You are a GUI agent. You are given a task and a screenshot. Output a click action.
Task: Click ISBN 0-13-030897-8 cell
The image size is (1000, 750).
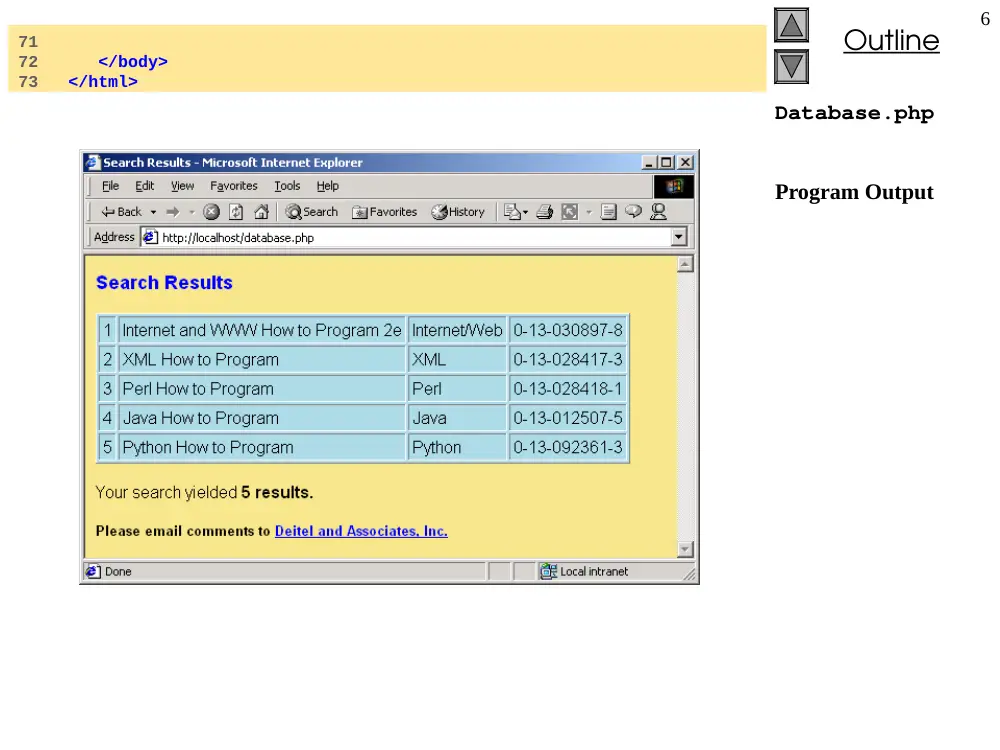pyautogui.click(x=568, y=330)
